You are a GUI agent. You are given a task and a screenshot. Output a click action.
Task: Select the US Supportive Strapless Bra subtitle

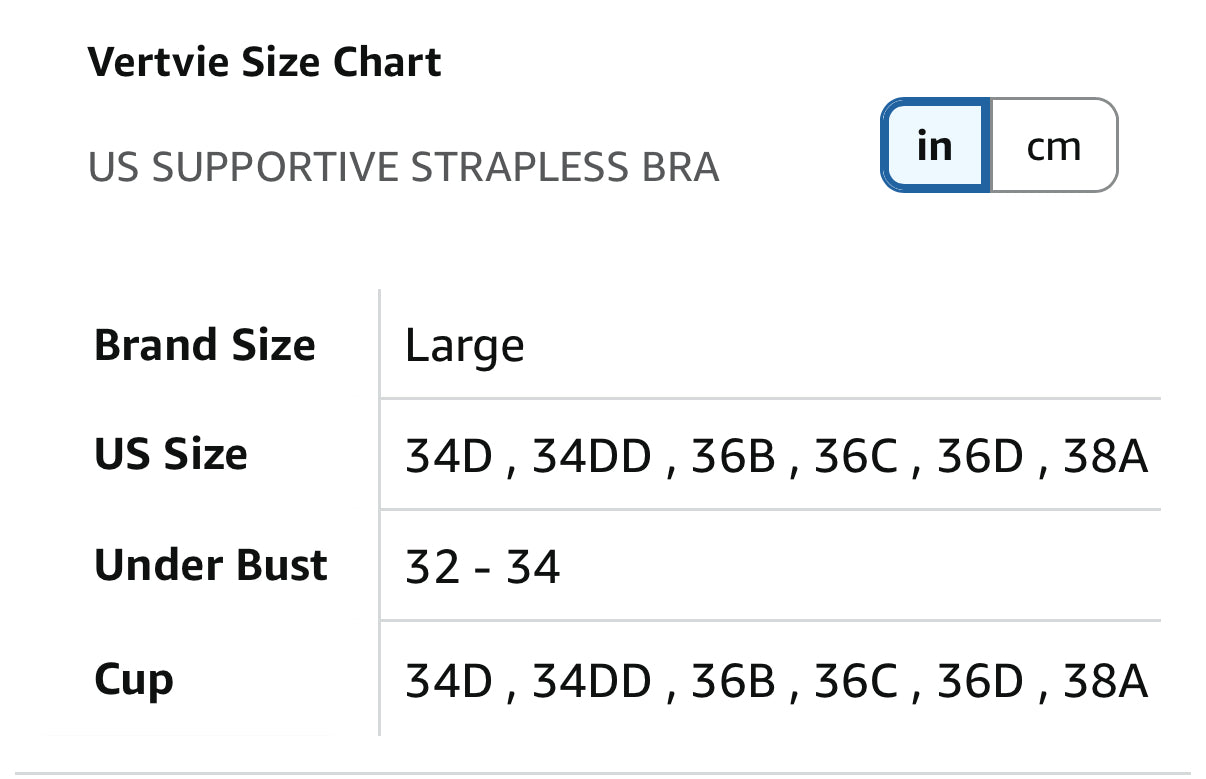(x=404, y=167)
